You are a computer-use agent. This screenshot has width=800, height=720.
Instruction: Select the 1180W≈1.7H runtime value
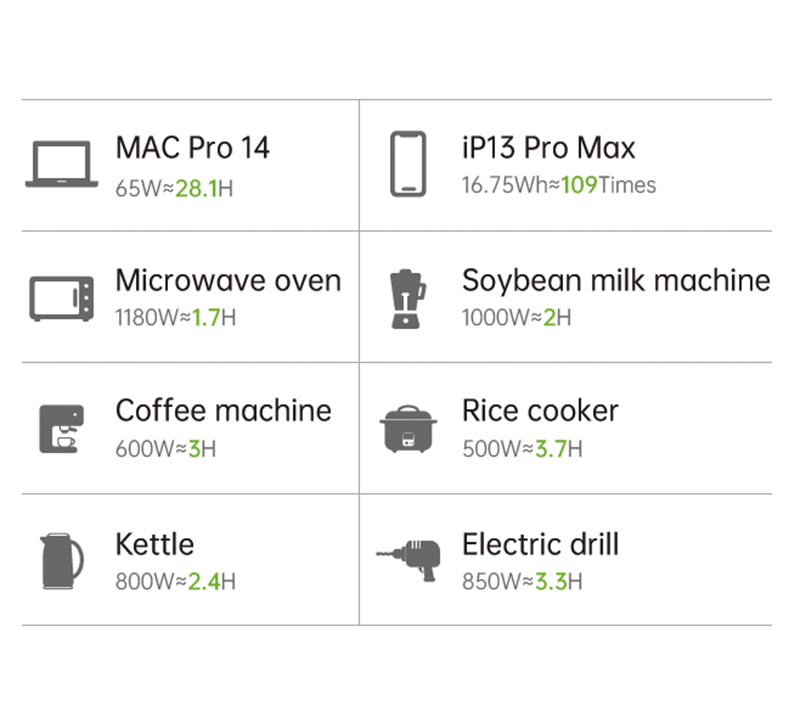[175, 318]
